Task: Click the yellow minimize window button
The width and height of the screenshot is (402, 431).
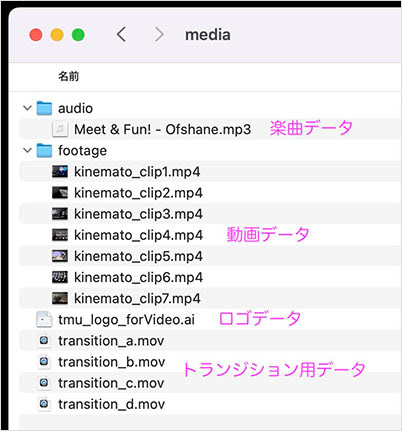Action: [57, 35]
